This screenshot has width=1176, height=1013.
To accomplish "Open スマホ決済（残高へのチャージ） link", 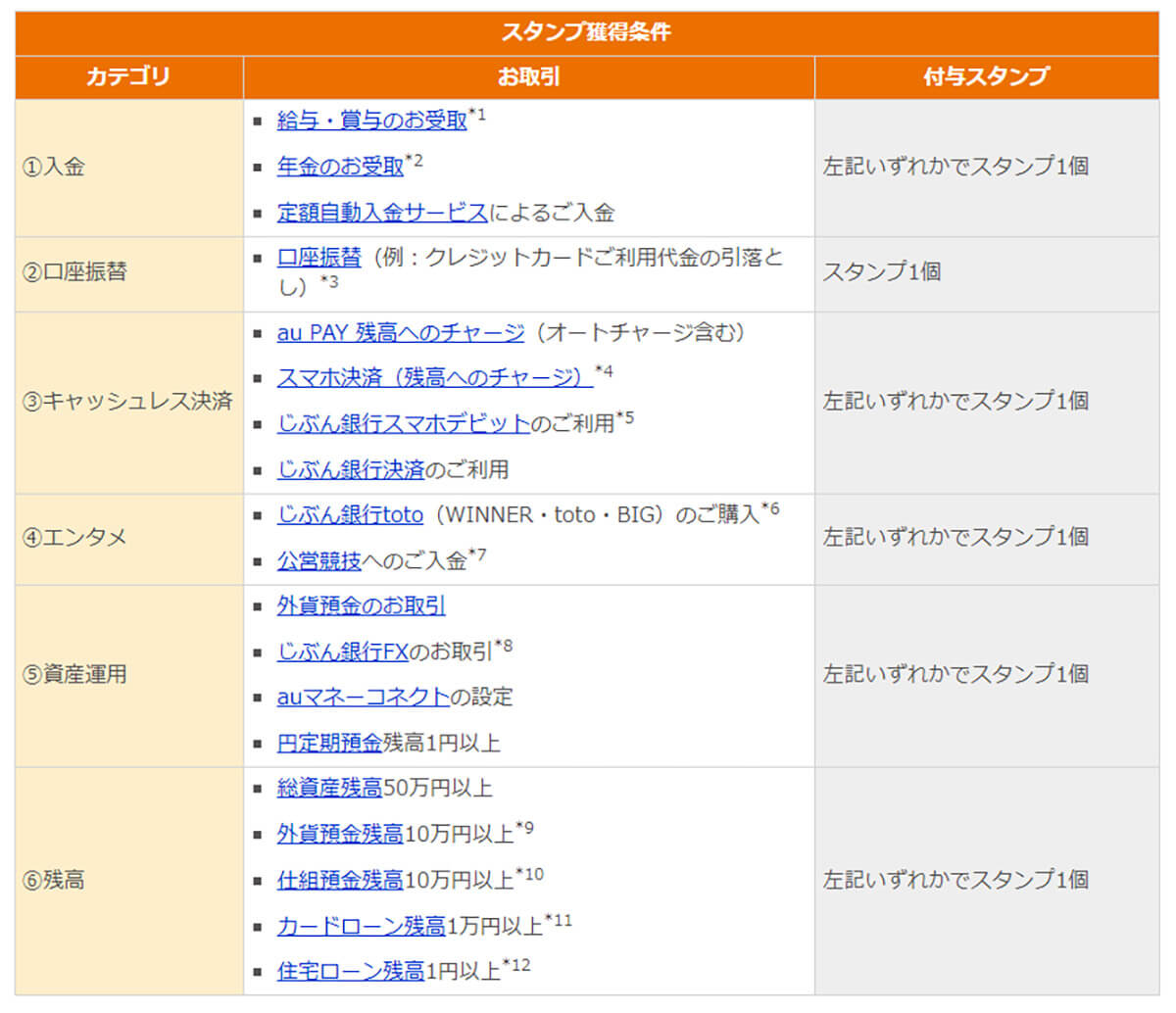I will (435, 377).
